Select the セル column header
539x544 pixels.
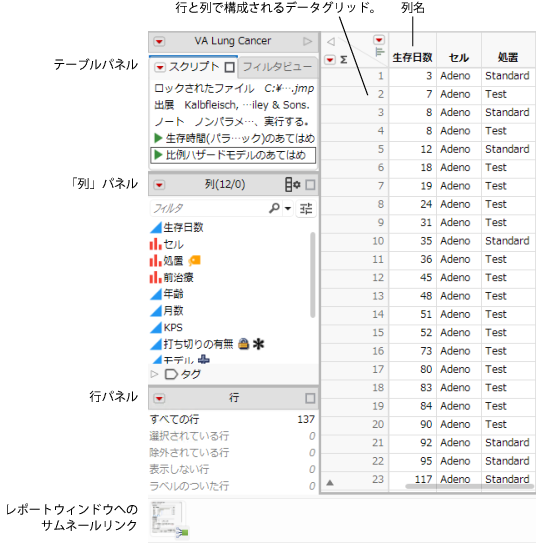[459, 57]
